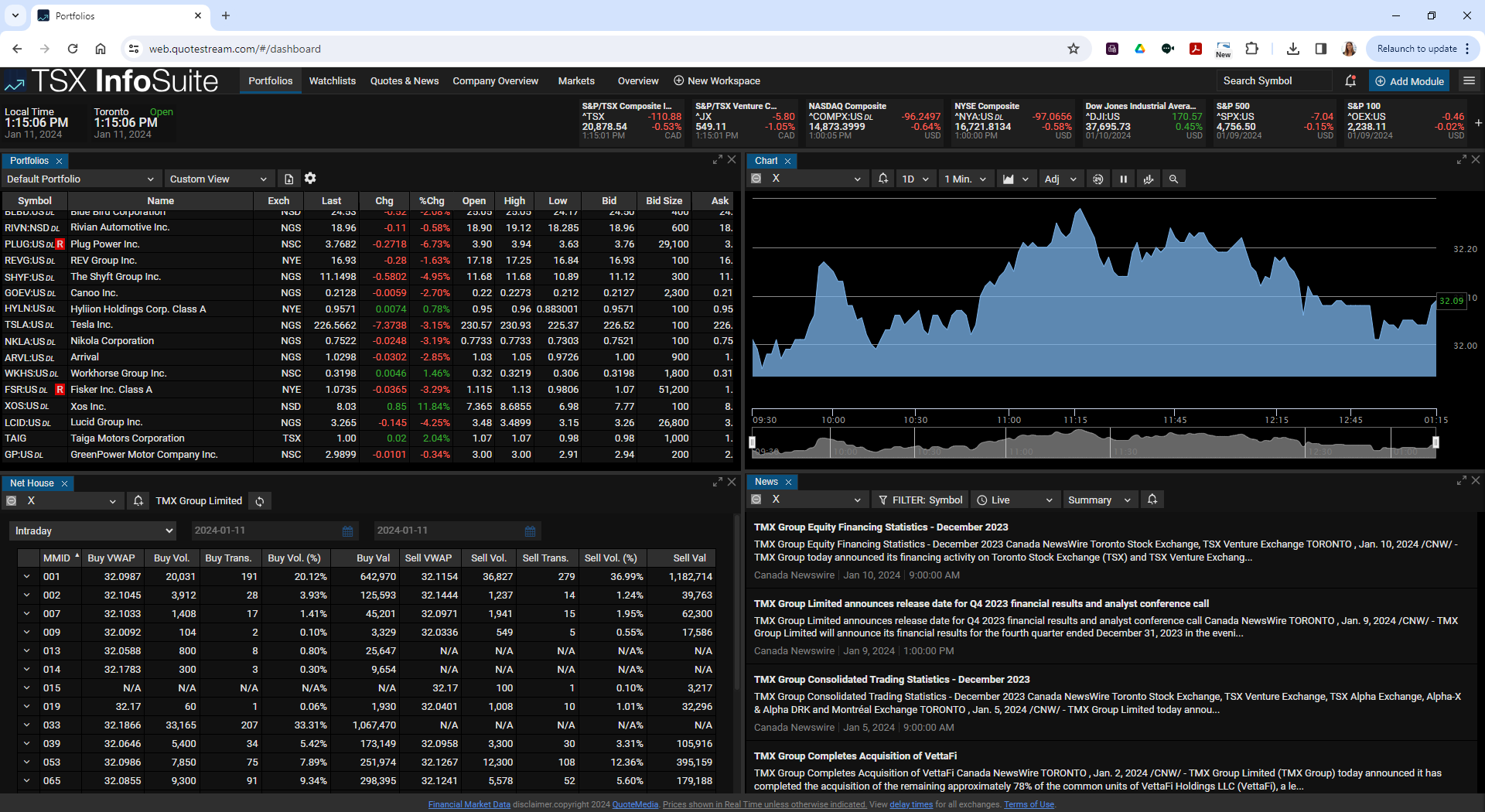1485x812 pixels.
Task: Expand the MMID 001 row
Action: tap(27, 576)
